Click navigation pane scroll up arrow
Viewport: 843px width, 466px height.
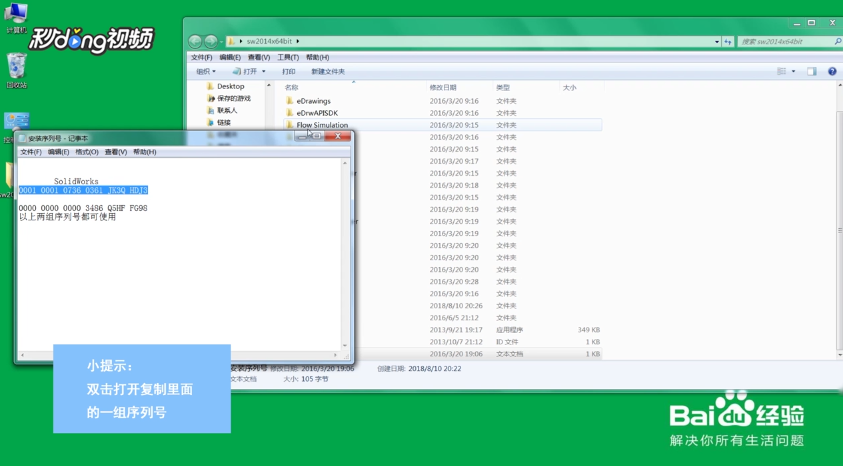[269, 86]
